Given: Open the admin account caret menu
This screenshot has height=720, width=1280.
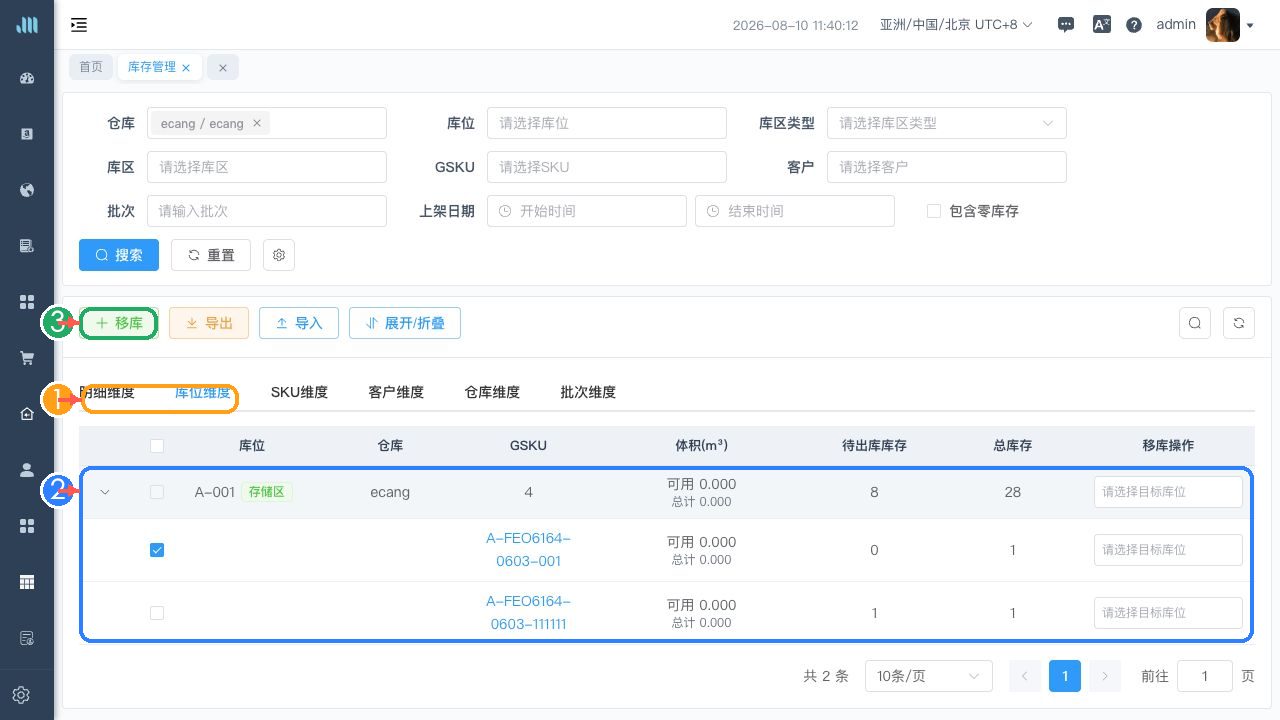Looking at the screenshot, I should click(x=1250, y=26).
